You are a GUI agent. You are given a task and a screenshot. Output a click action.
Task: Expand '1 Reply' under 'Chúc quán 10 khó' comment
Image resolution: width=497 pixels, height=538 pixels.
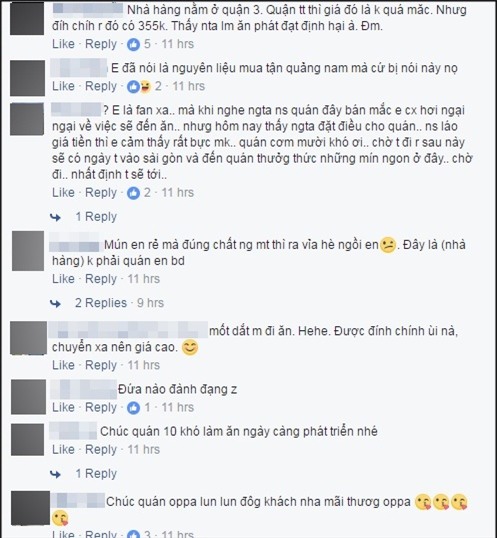pos(96,474)
